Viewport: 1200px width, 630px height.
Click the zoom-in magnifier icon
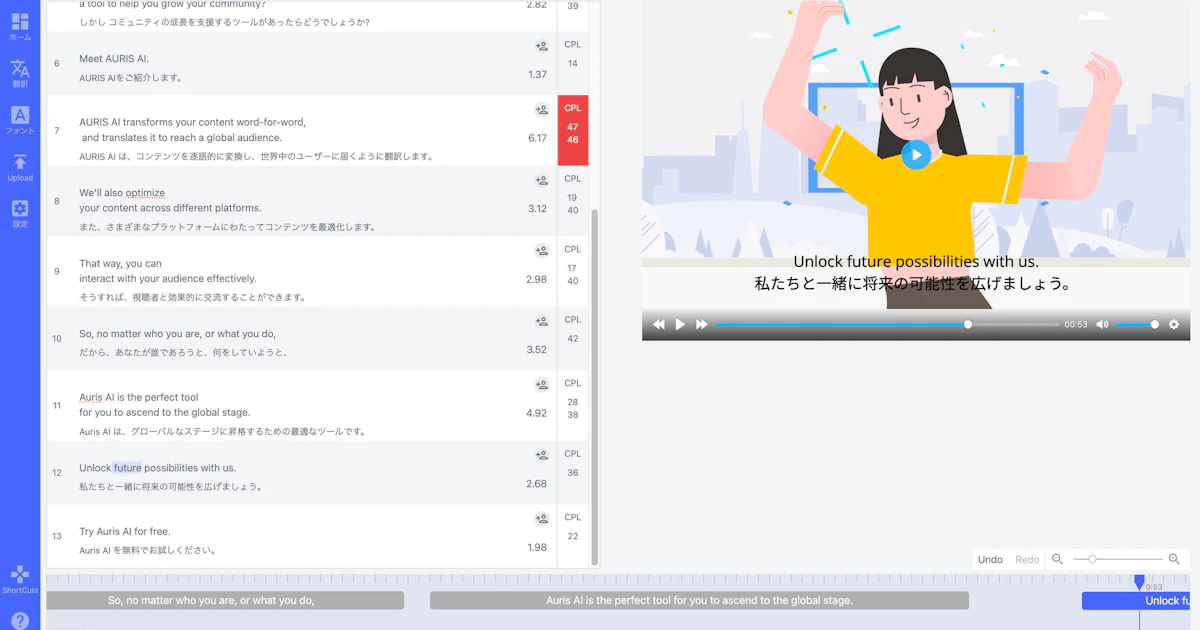pos(1174,559)
